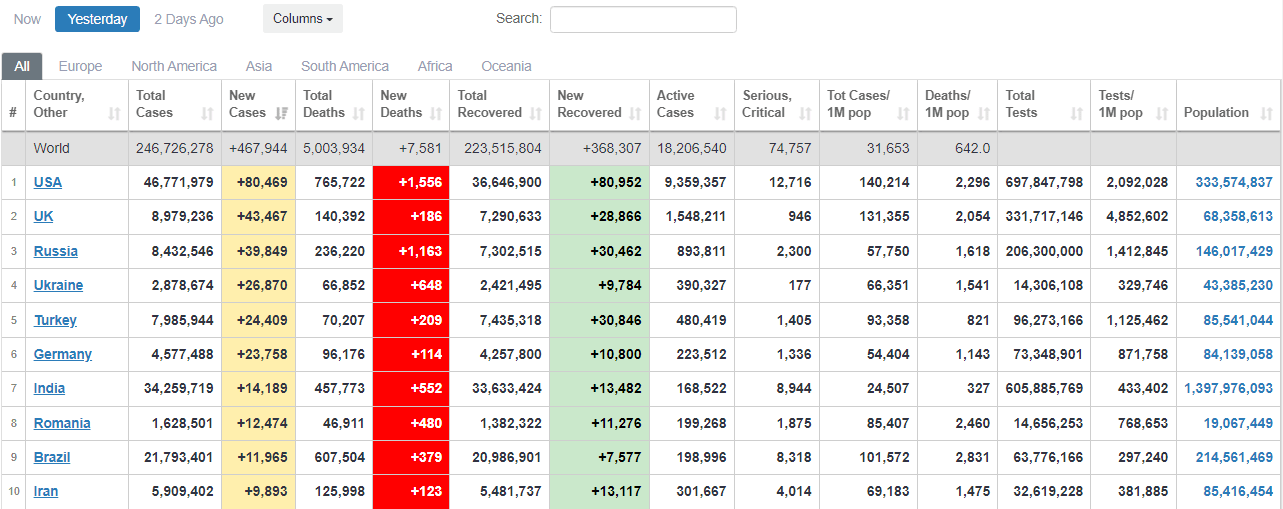1283x509 pixels.
Task: Click sort arrows in Serious, Critical header
Action: (805, 114)
